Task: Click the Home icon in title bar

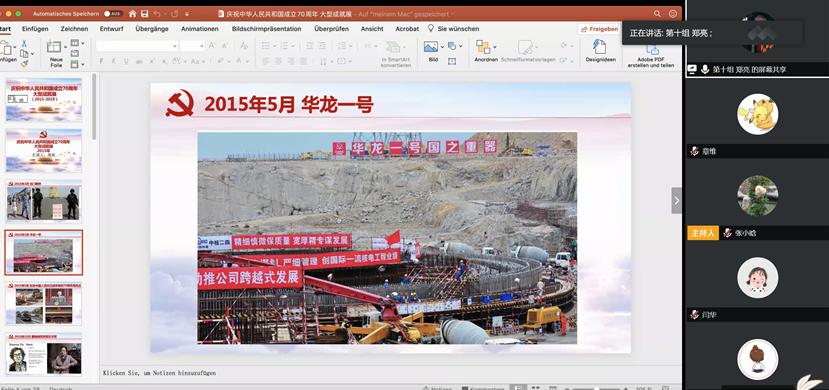Action: (x=132, y=14)
